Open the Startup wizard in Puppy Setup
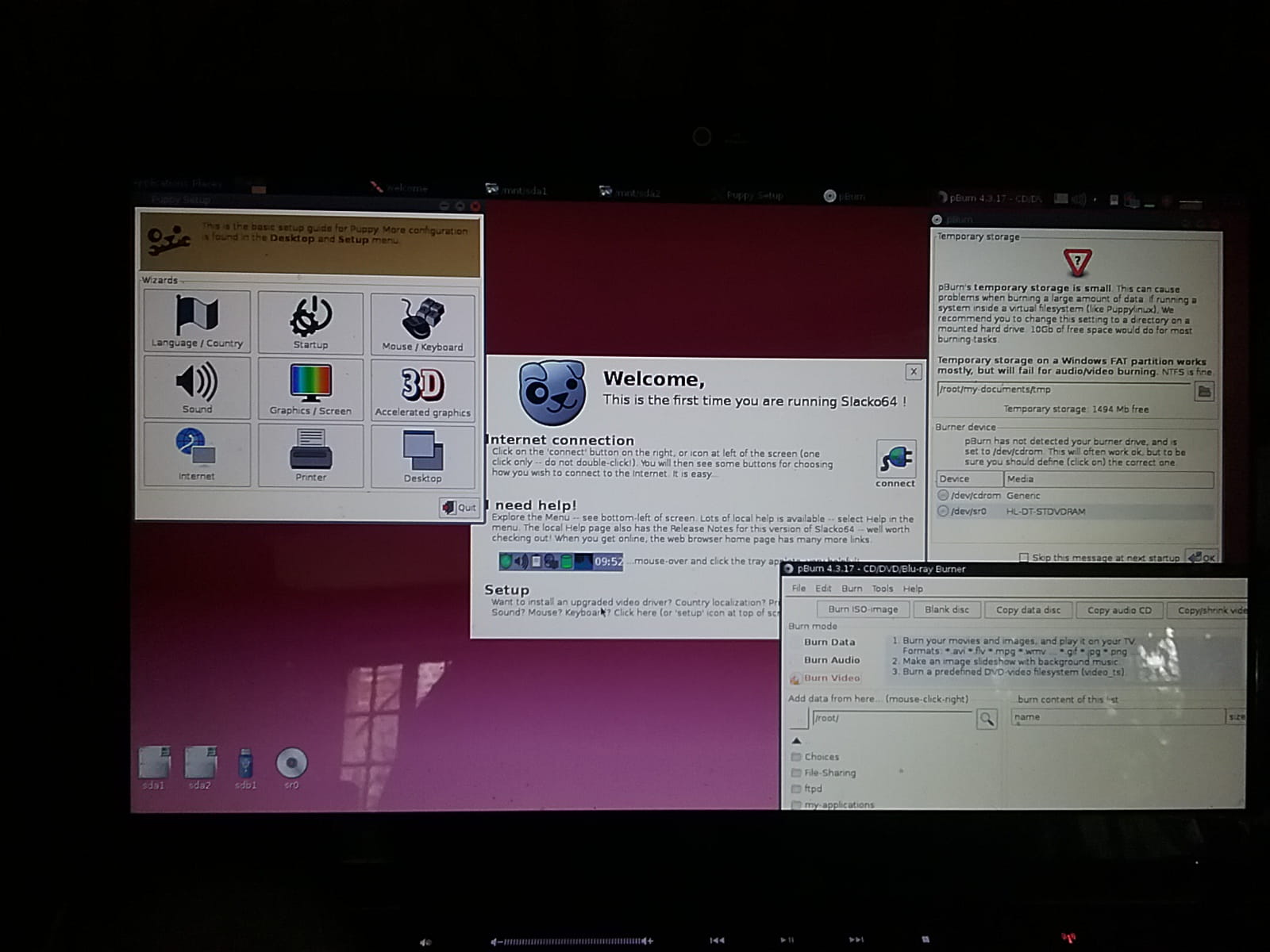The width and height of the screenshot is (1270, 952). [x=310, y=322]
